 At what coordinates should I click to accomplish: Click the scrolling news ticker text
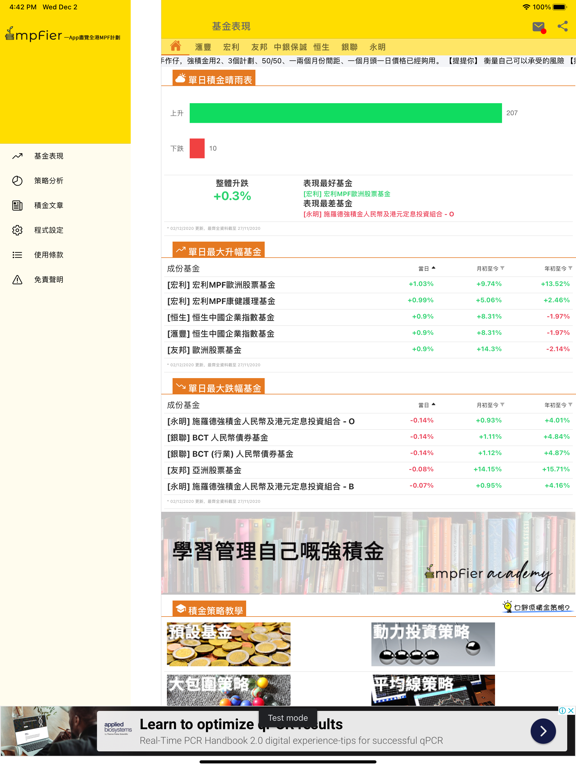tap(368, 61)
